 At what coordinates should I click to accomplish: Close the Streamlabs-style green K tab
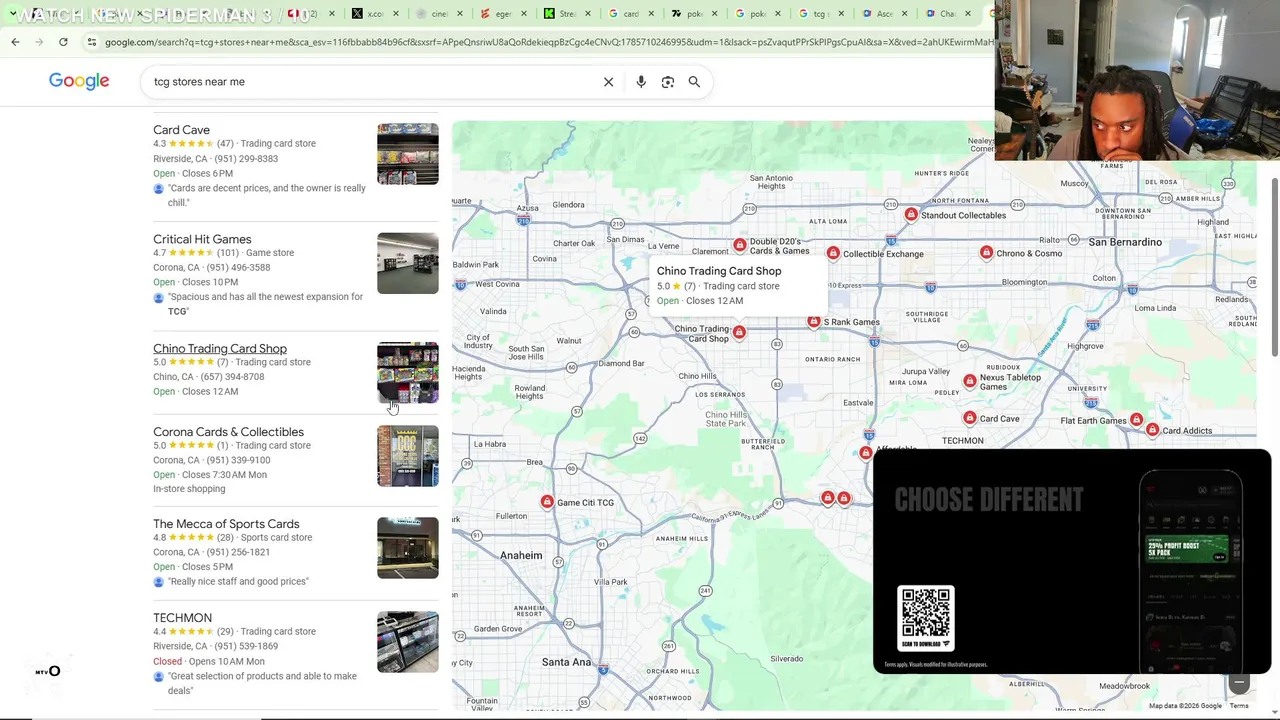coord(590,14)
